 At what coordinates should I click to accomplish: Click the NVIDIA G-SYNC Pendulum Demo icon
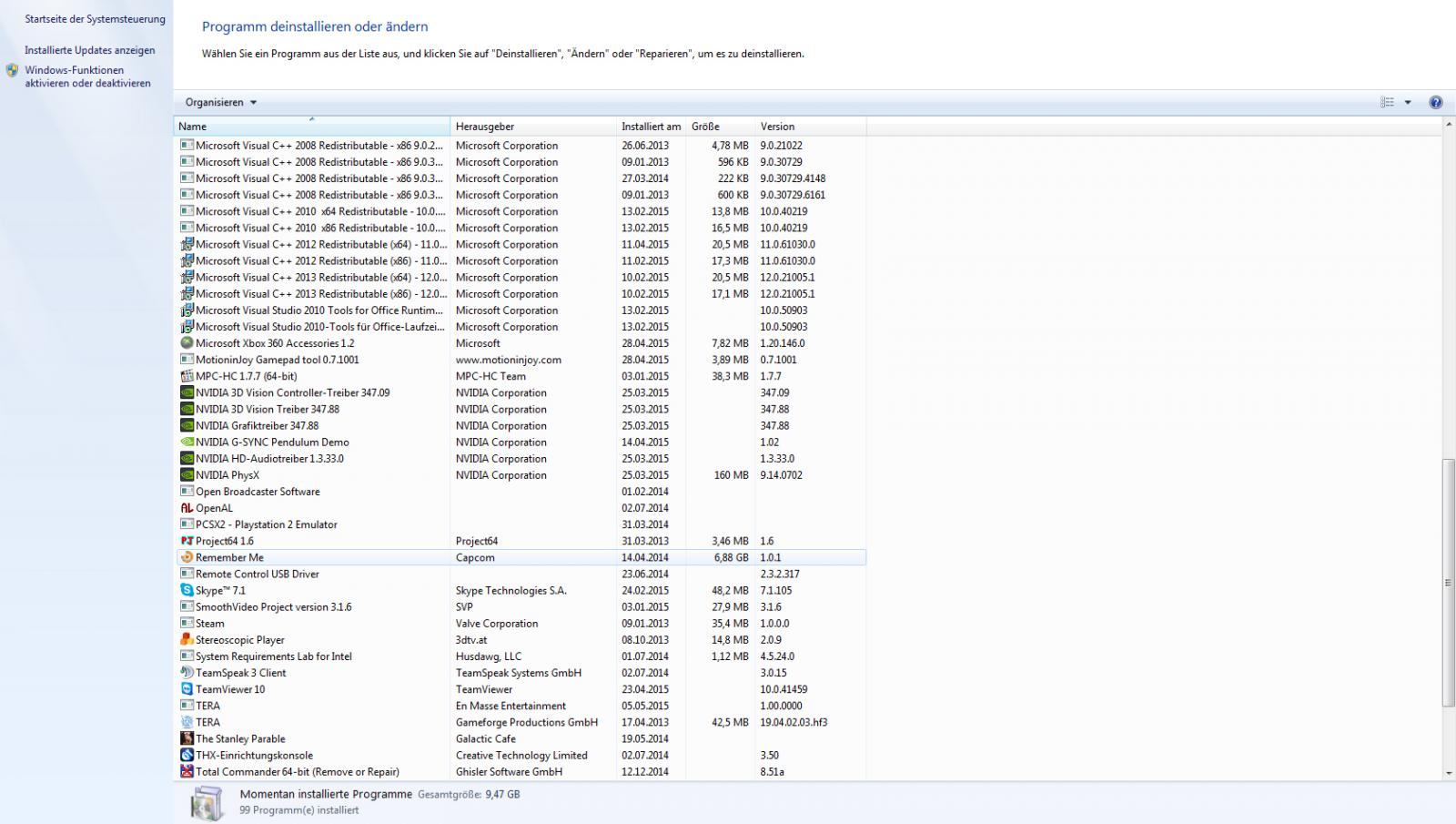coord(187,443)
